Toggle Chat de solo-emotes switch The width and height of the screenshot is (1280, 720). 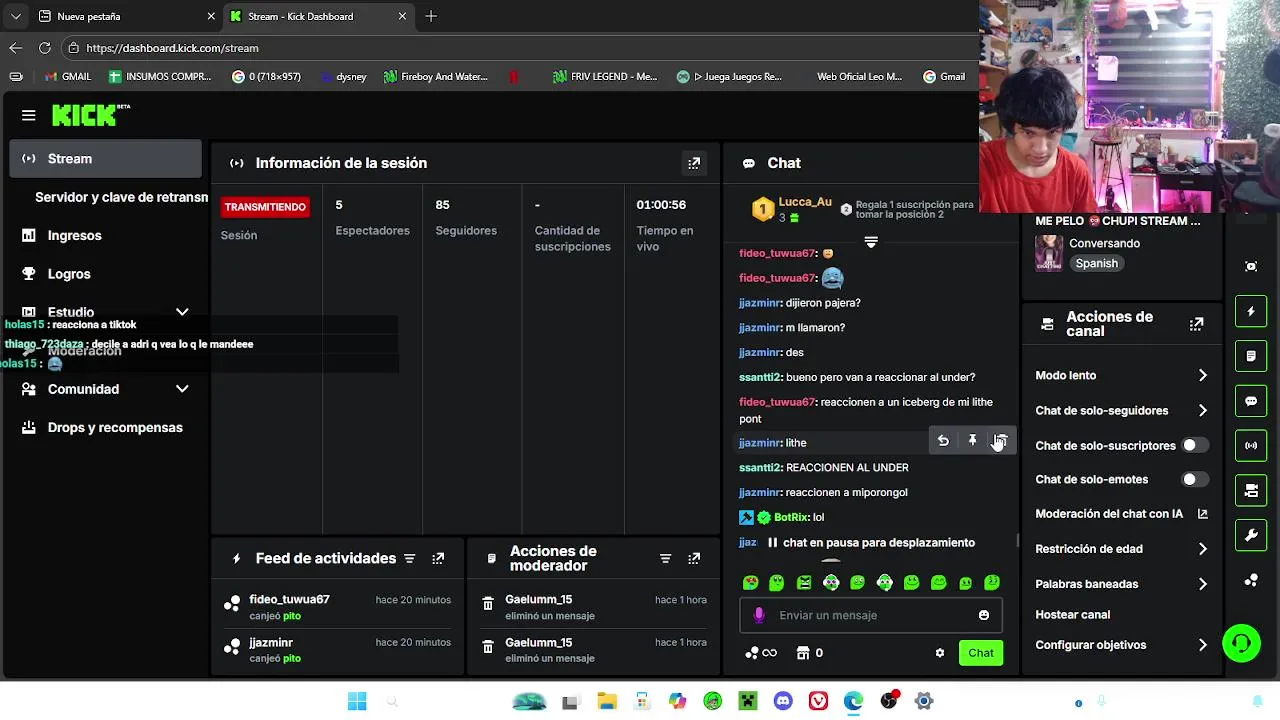(1194, 479)
